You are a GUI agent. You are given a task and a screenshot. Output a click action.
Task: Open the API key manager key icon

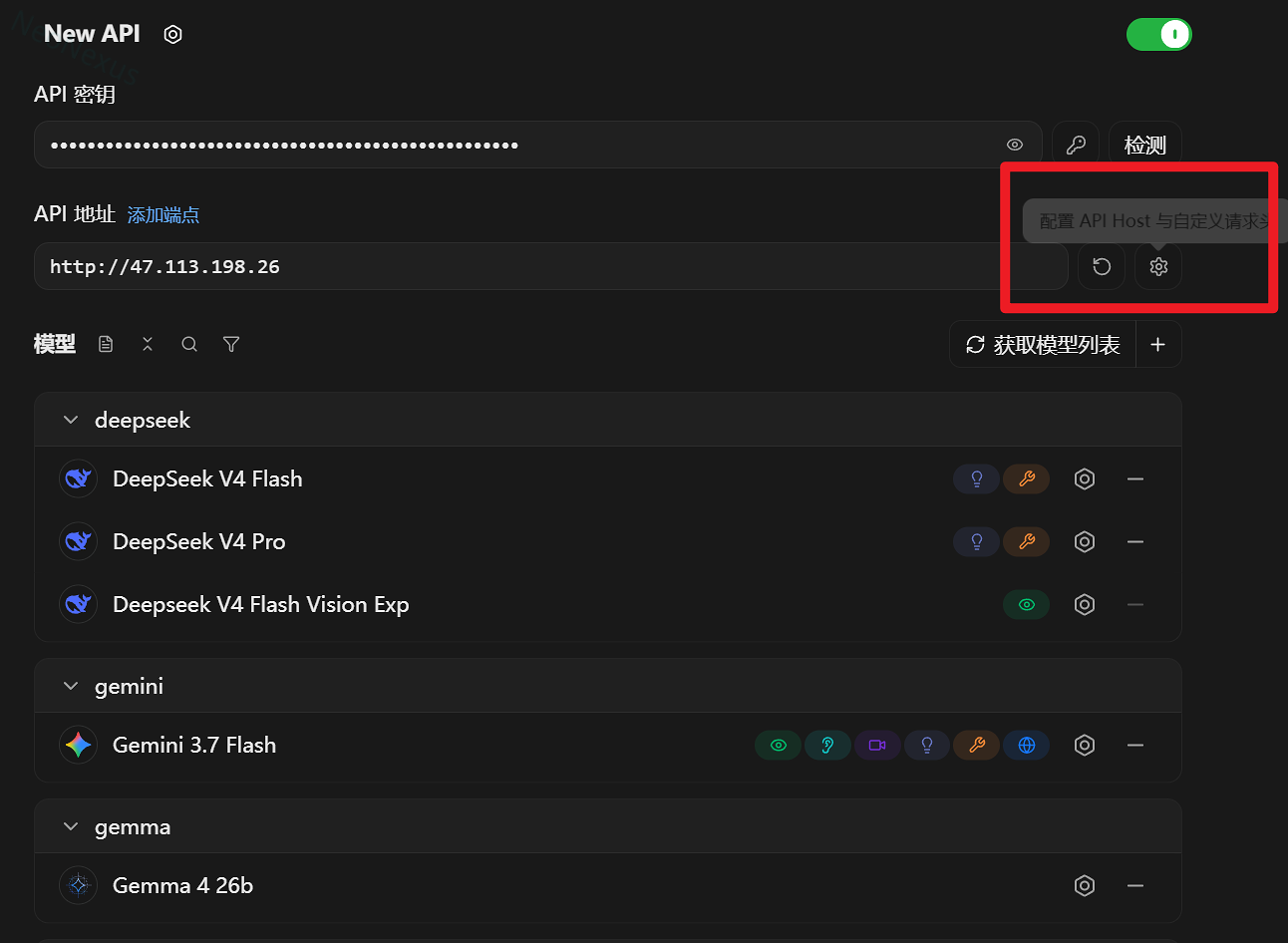coord(1076,145)
